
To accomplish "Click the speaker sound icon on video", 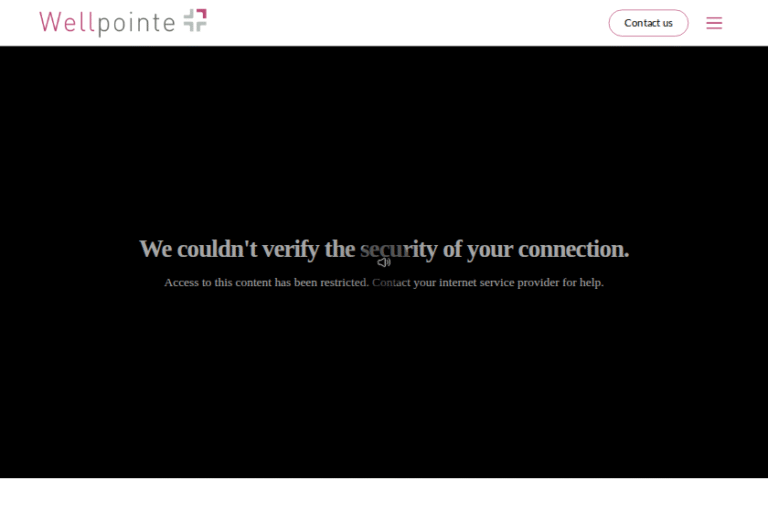I will pos(384,263).
